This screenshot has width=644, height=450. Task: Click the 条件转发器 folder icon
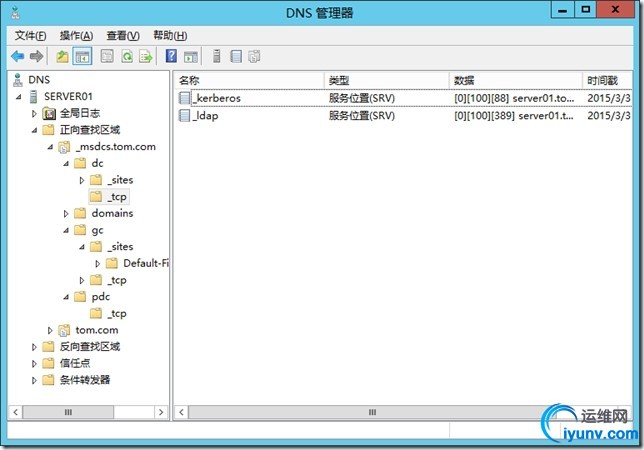(48, 380)
